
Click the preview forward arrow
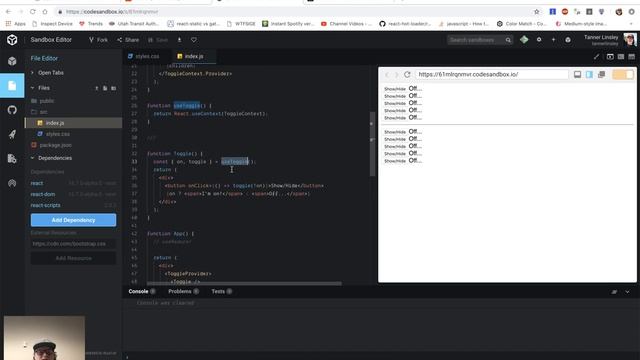pyautogui.click(x=396, y=75)
